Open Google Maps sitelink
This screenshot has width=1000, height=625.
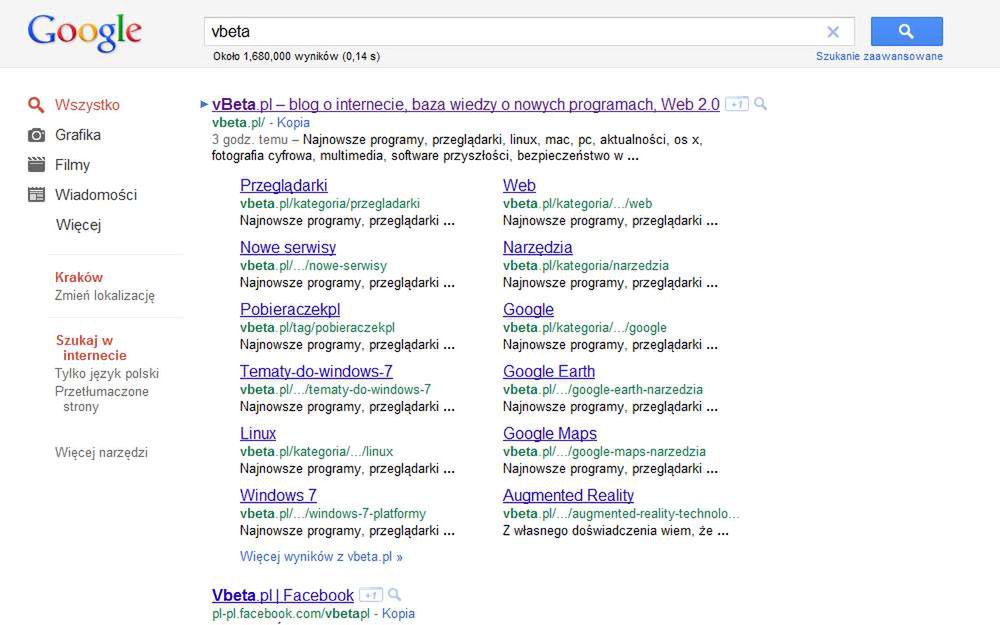point(550,433)
